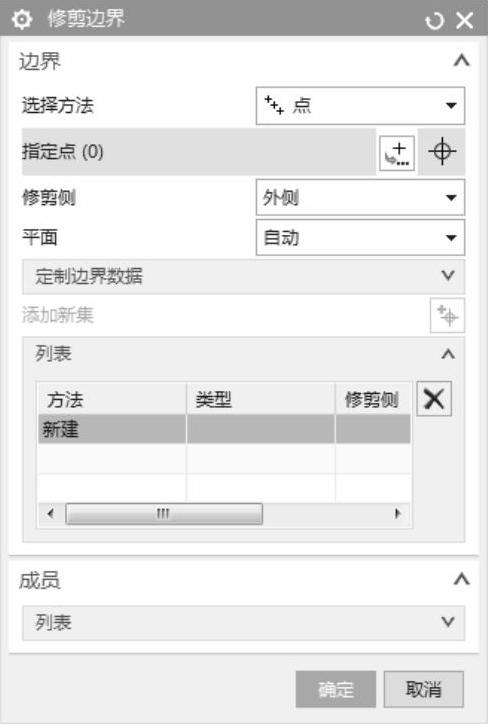
Task: Click the crosshair specify-point icon
Action: tap(442, 151)
